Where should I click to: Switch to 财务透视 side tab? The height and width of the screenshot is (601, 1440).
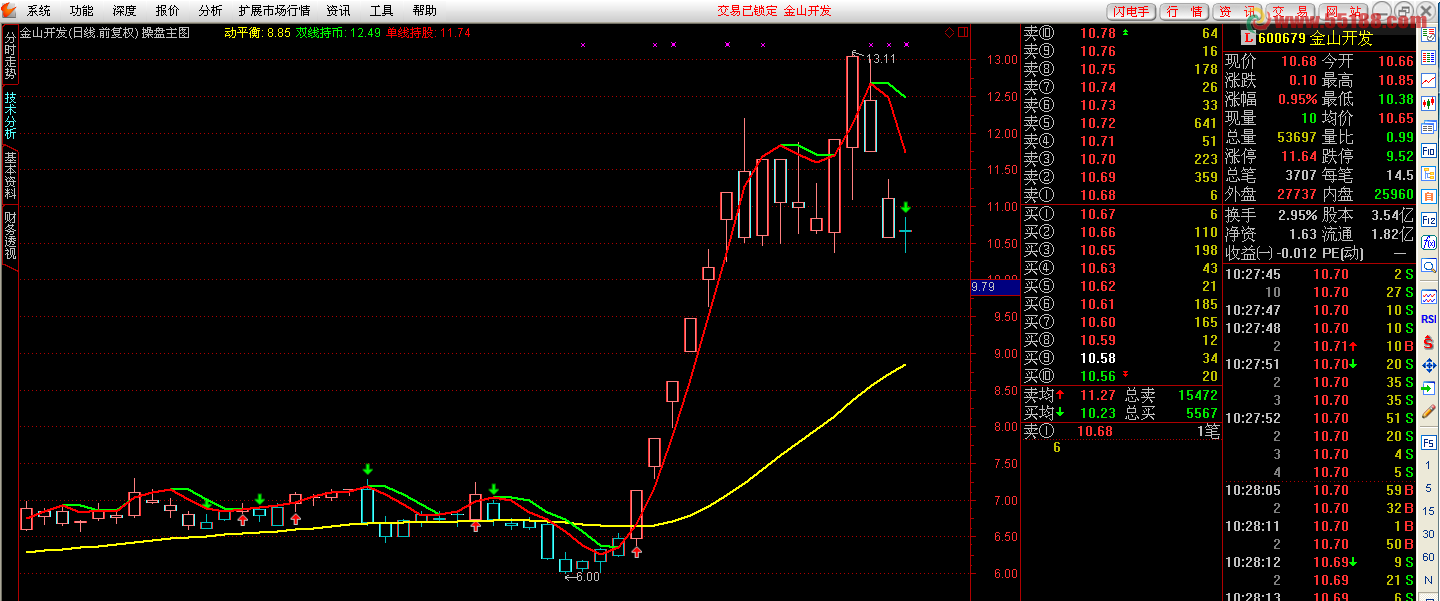pos(10,235)
